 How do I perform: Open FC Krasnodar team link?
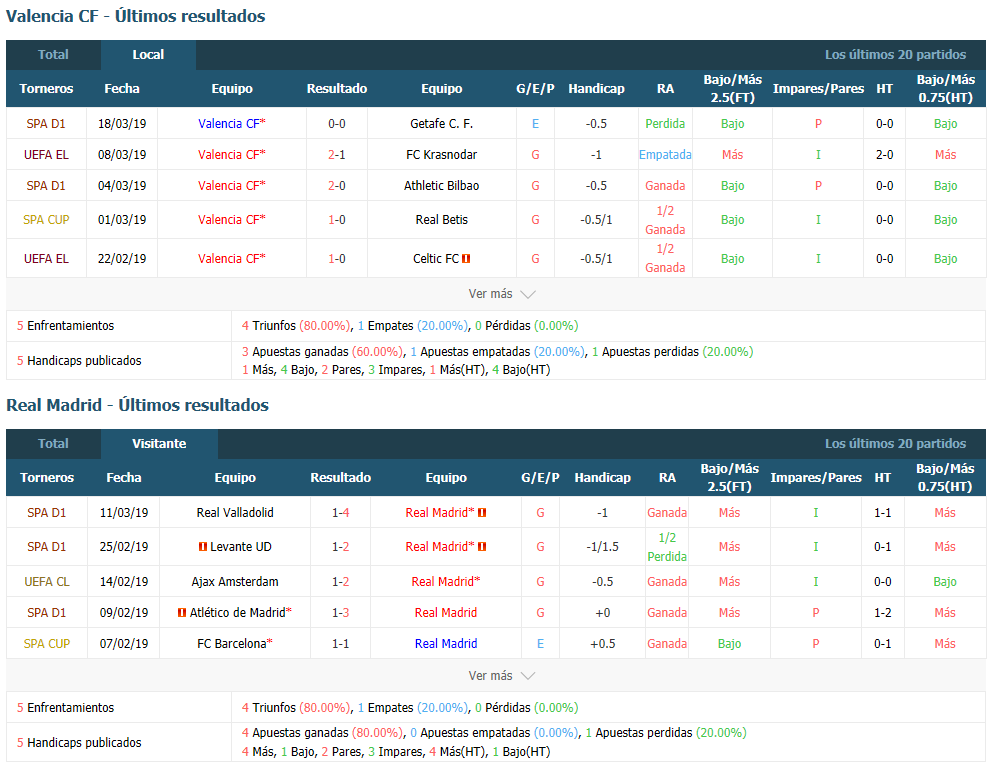(441, 155)
